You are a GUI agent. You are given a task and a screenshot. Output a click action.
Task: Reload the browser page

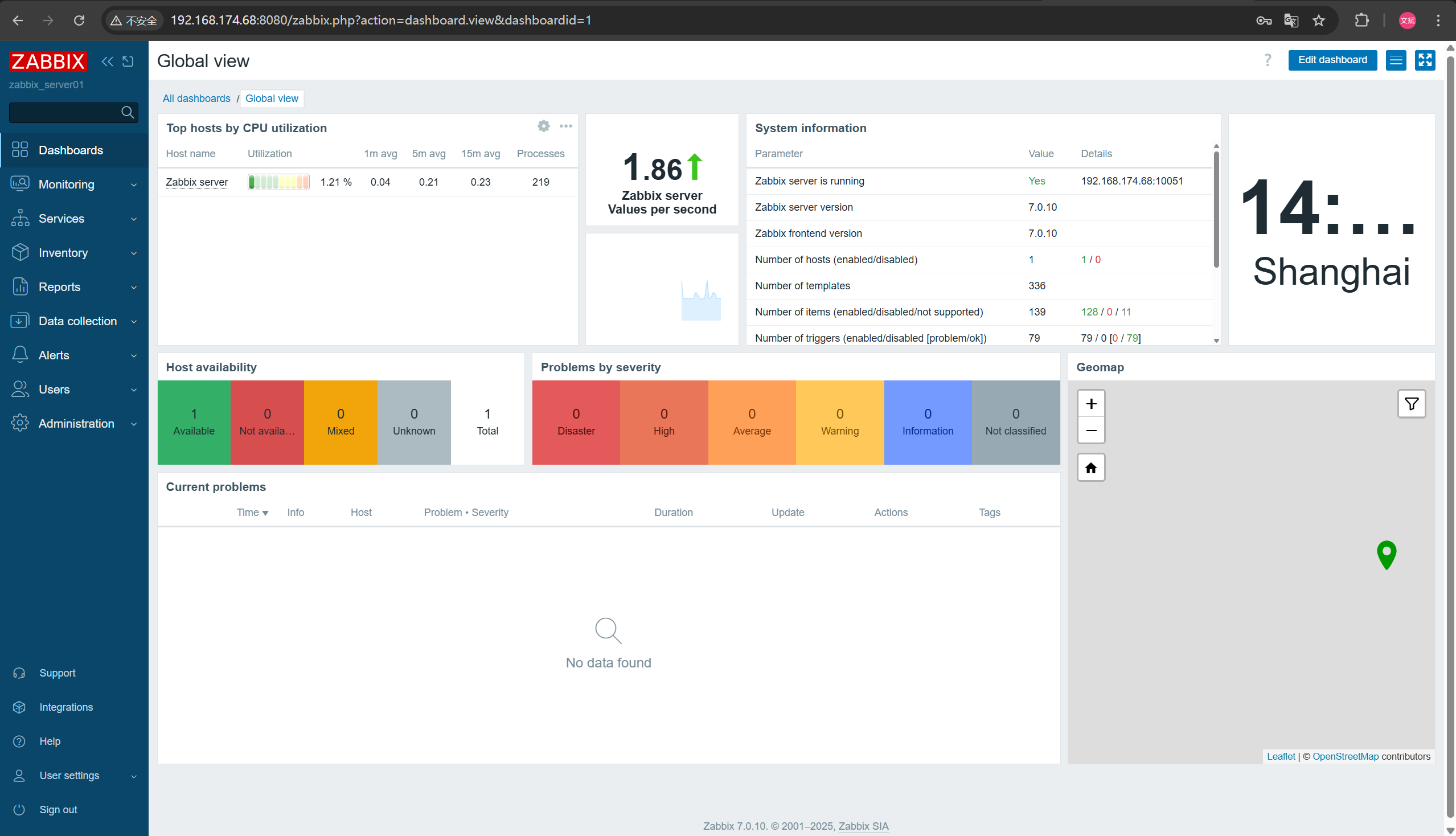[79, 20]
